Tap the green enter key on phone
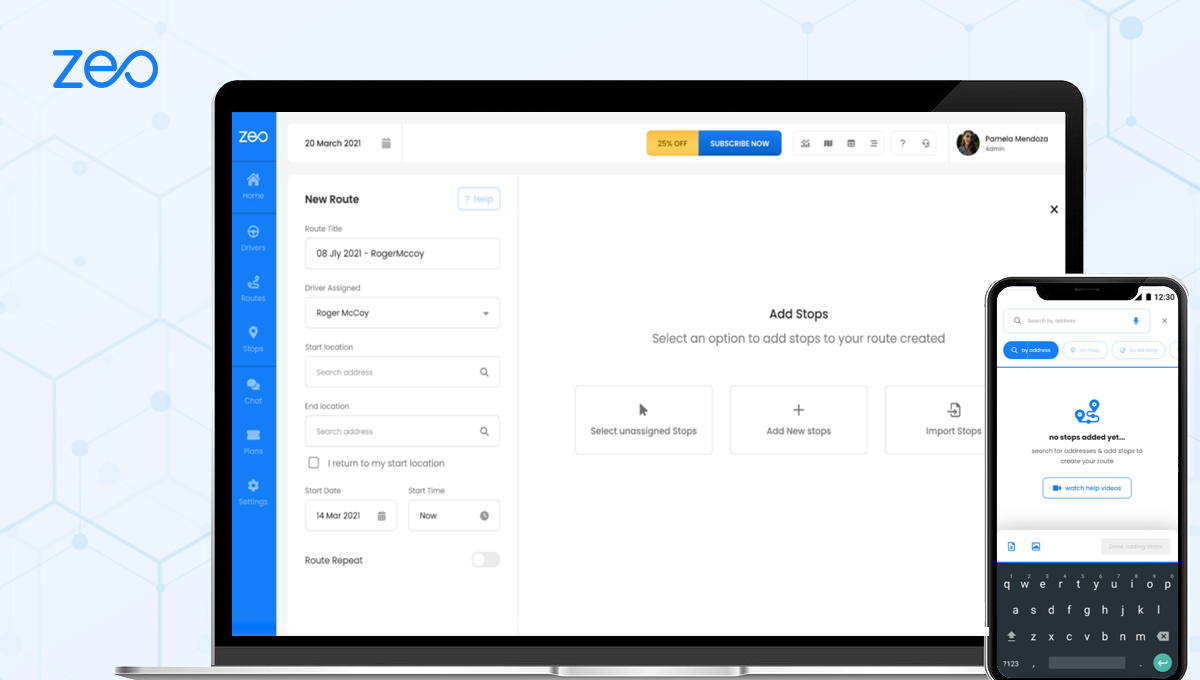1200x680 pixels. pos(1162,662)
